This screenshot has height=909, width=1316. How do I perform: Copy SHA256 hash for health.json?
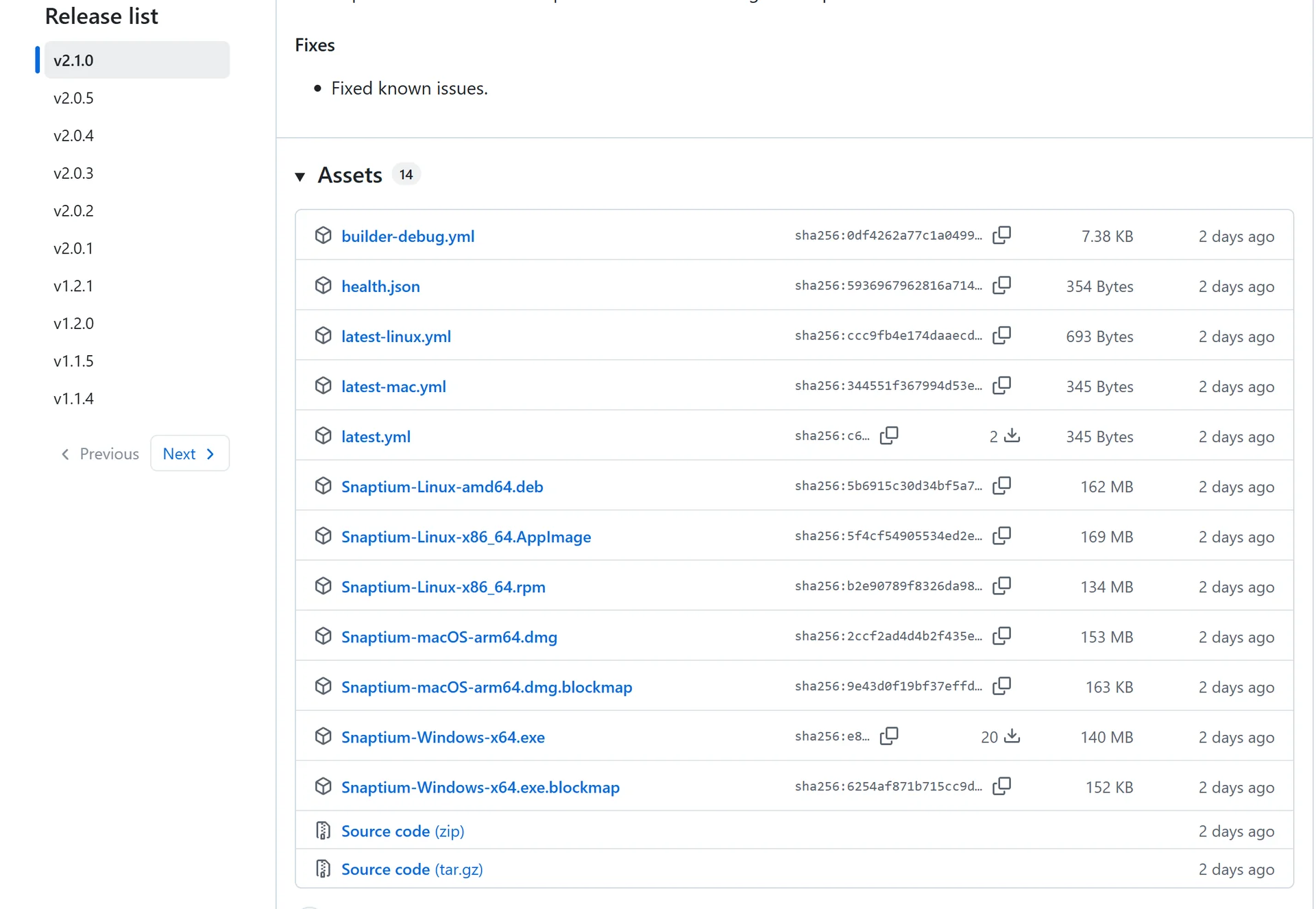pos(1001,285)
